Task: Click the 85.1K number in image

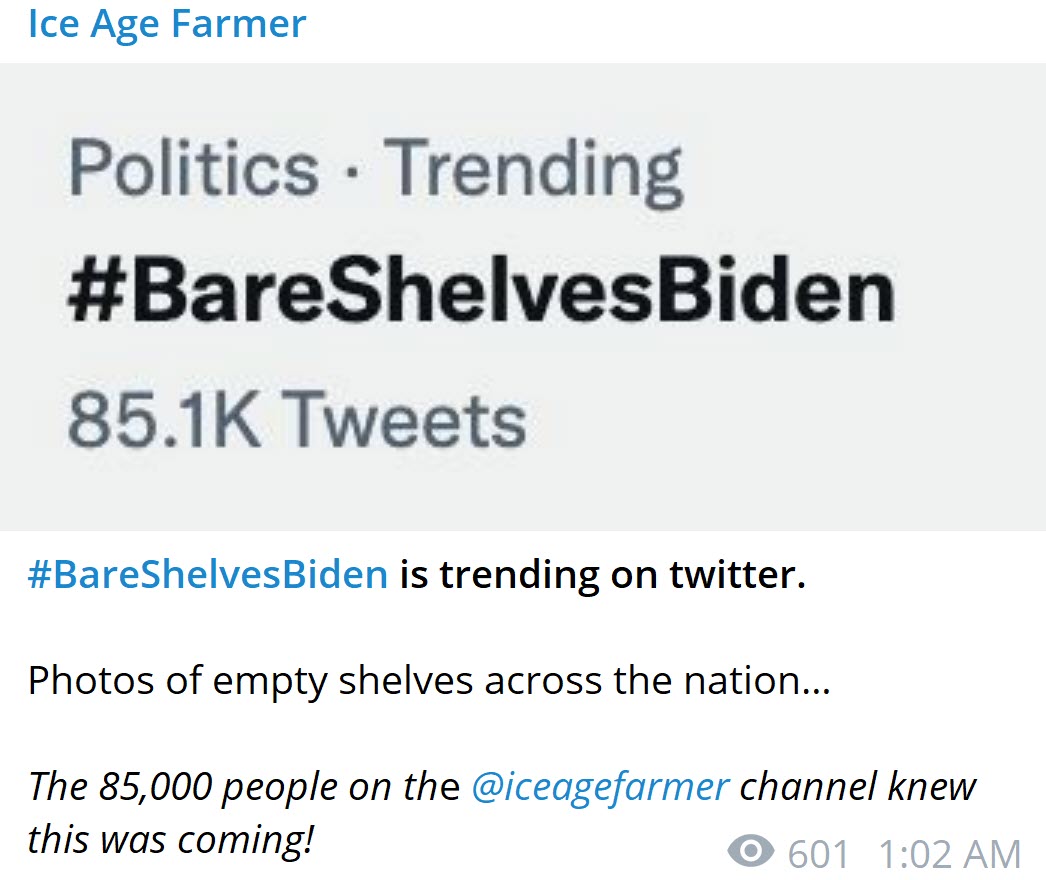Action: 165,420
